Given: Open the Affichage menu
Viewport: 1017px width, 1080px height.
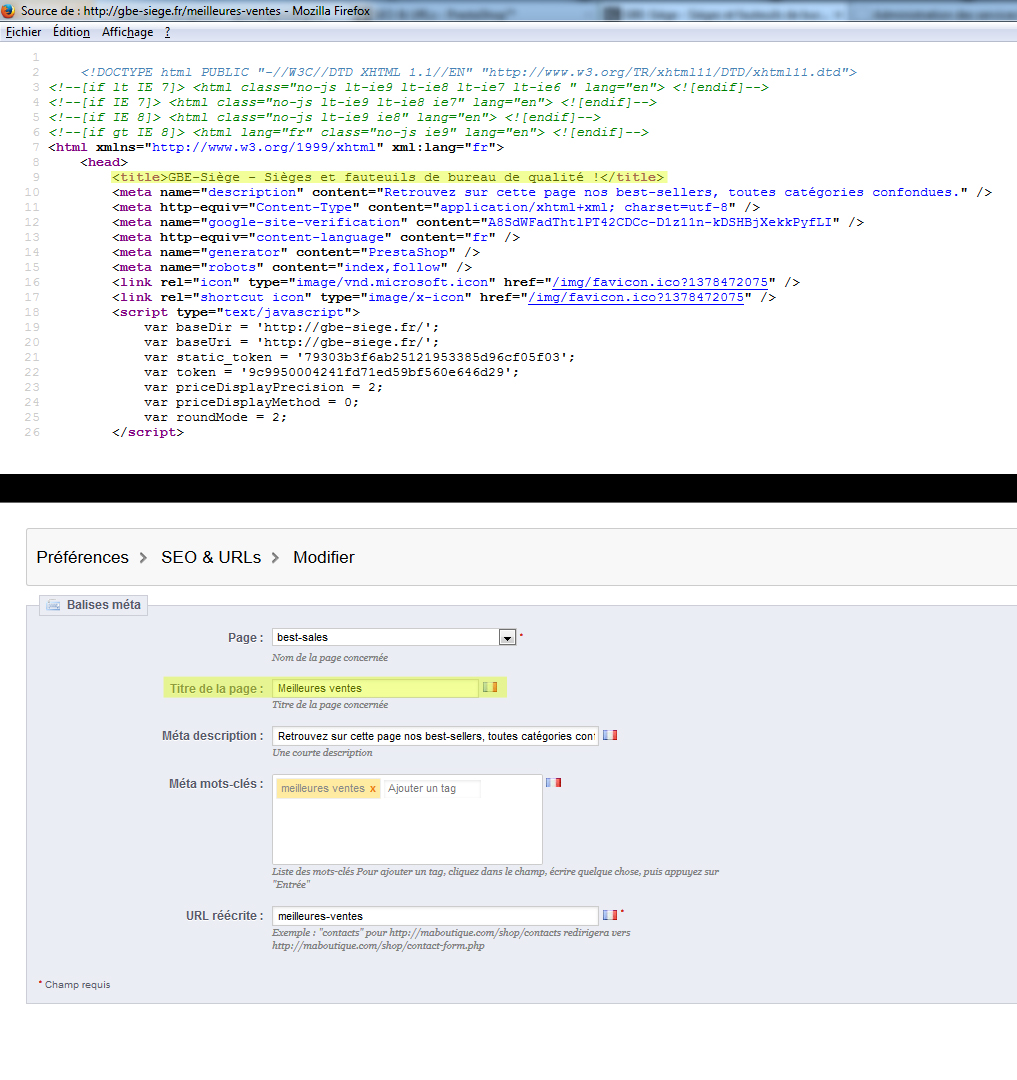Looking at the screenshot, I should pos(127,32).
